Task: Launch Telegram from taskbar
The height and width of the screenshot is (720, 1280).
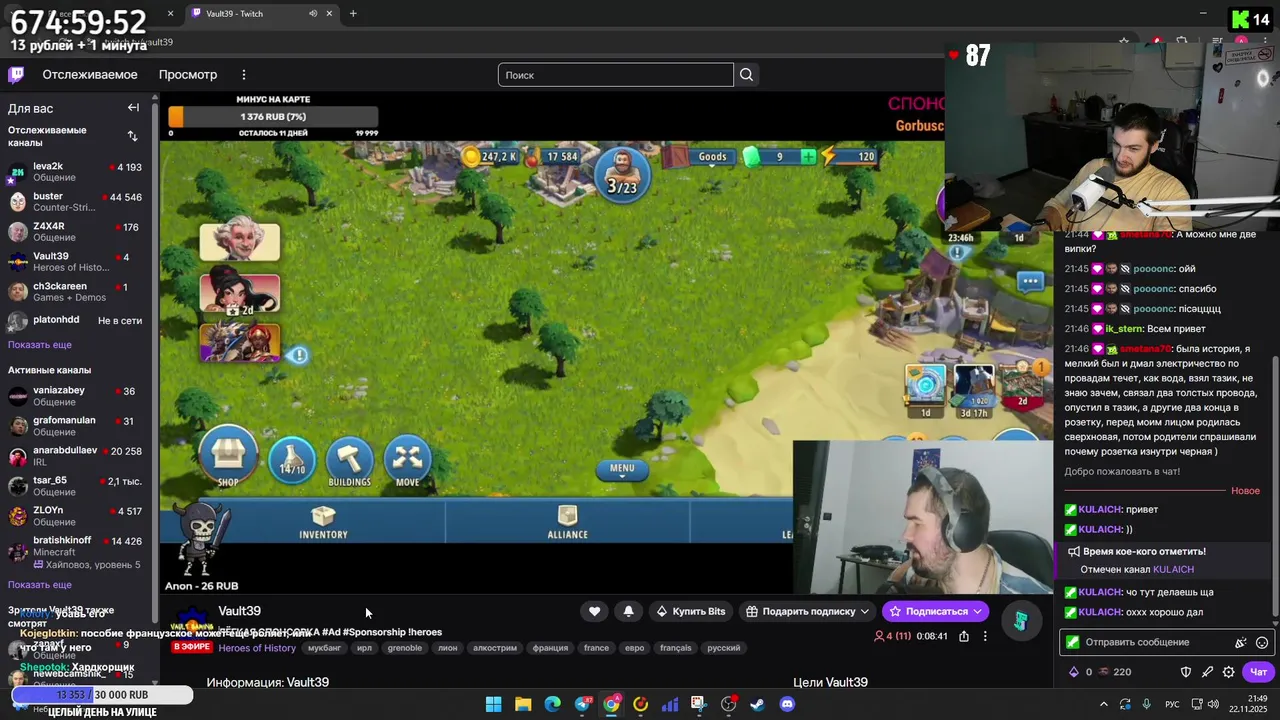Action: click(x=583, y=704)
